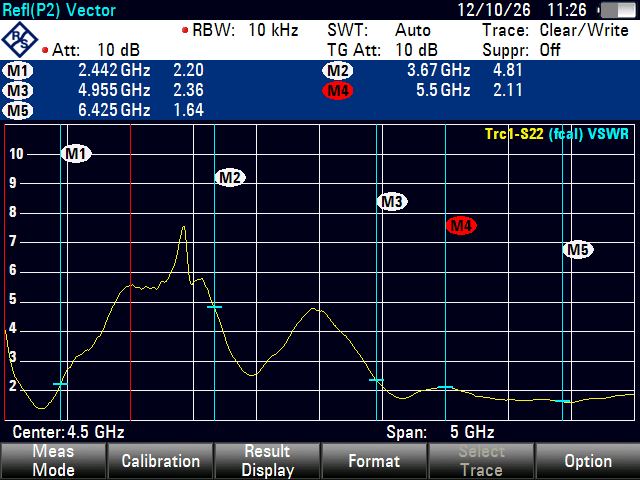This screenshot has width=640, height=480.
Task: Select the Result Display softkey
Action: click(267, 461)
